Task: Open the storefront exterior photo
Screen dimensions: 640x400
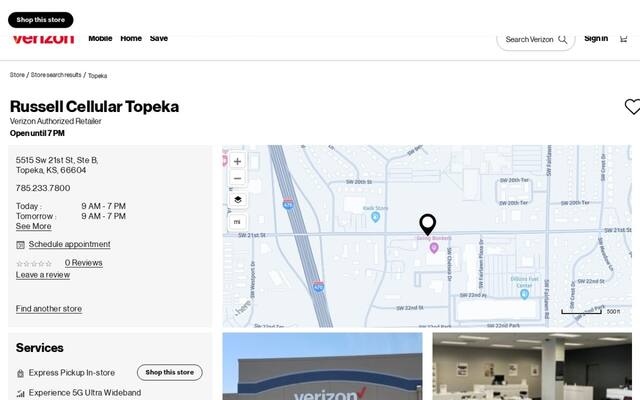Action: (x=322, y=366)
